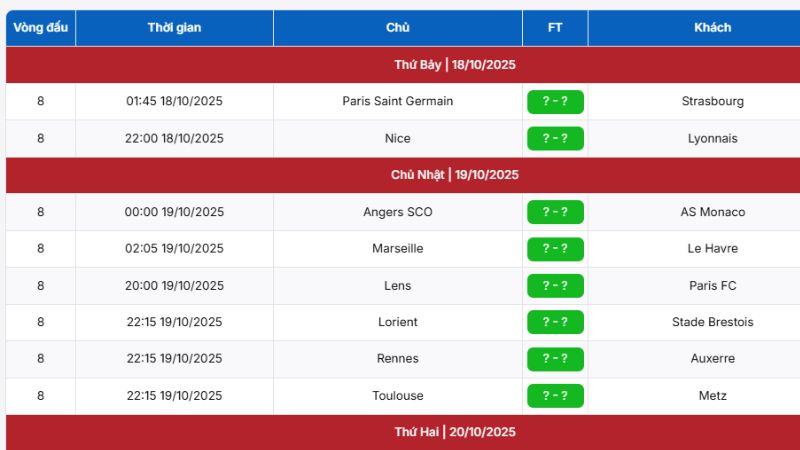
Task: Click the Thứ Hai 20/10/2025 date bar
Action: [455, 432]
